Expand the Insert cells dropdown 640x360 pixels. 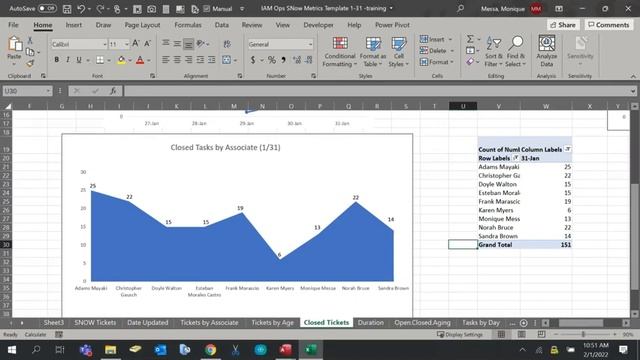click(451, 40)
